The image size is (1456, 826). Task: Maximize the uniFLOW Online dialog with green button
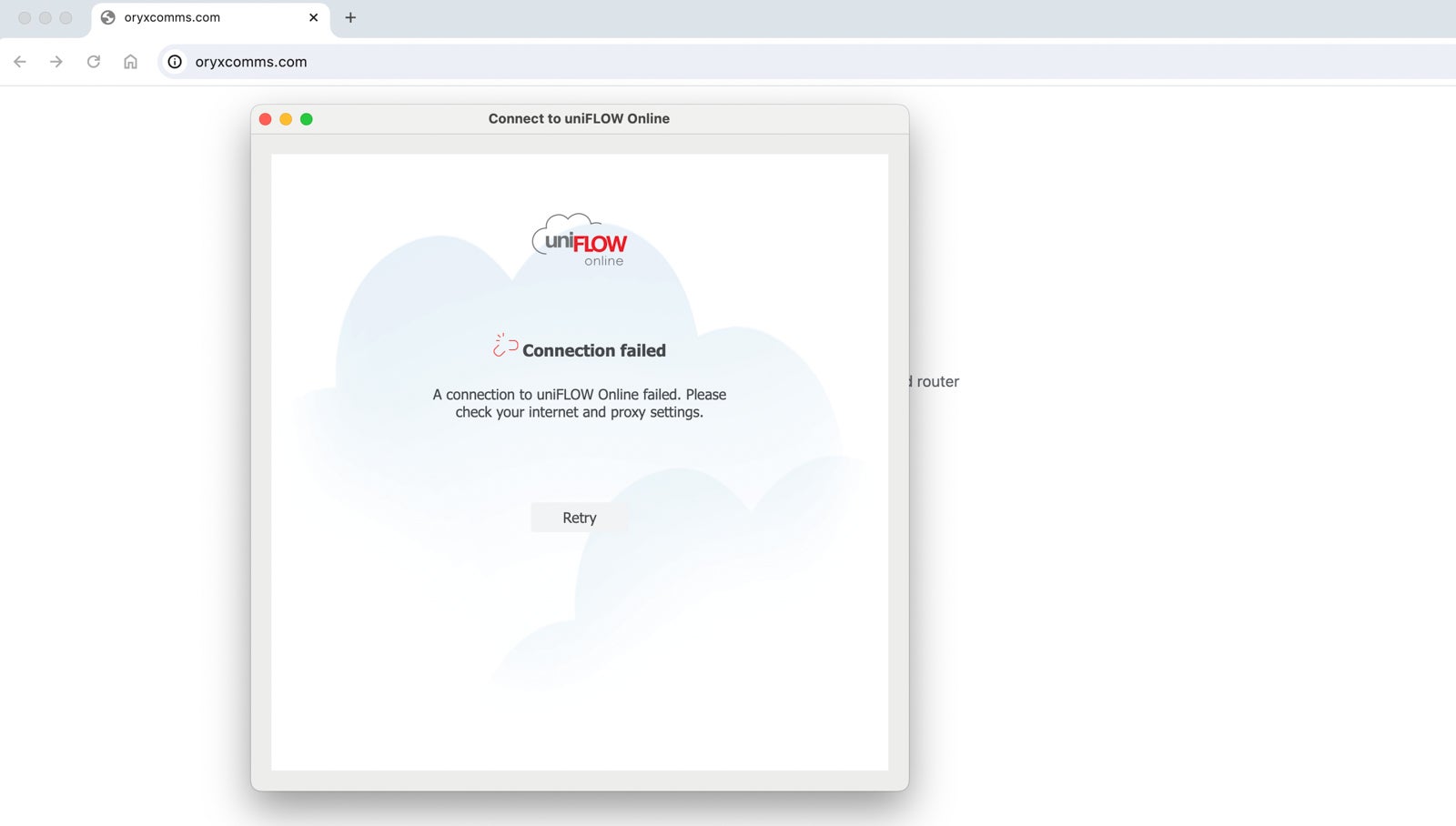pos(307,119)
